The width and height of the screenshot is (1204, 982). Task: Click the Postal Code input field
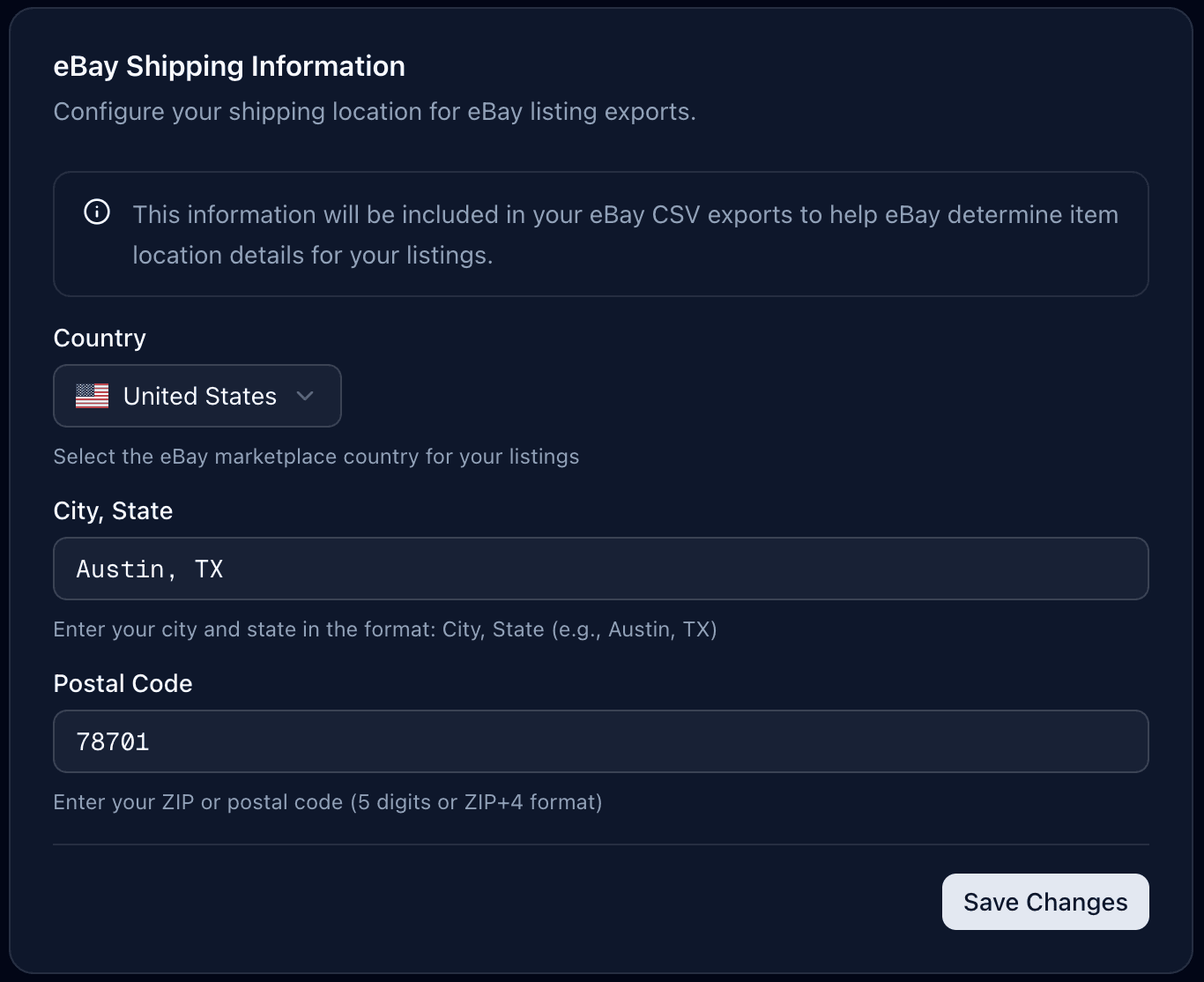point(602,741)
